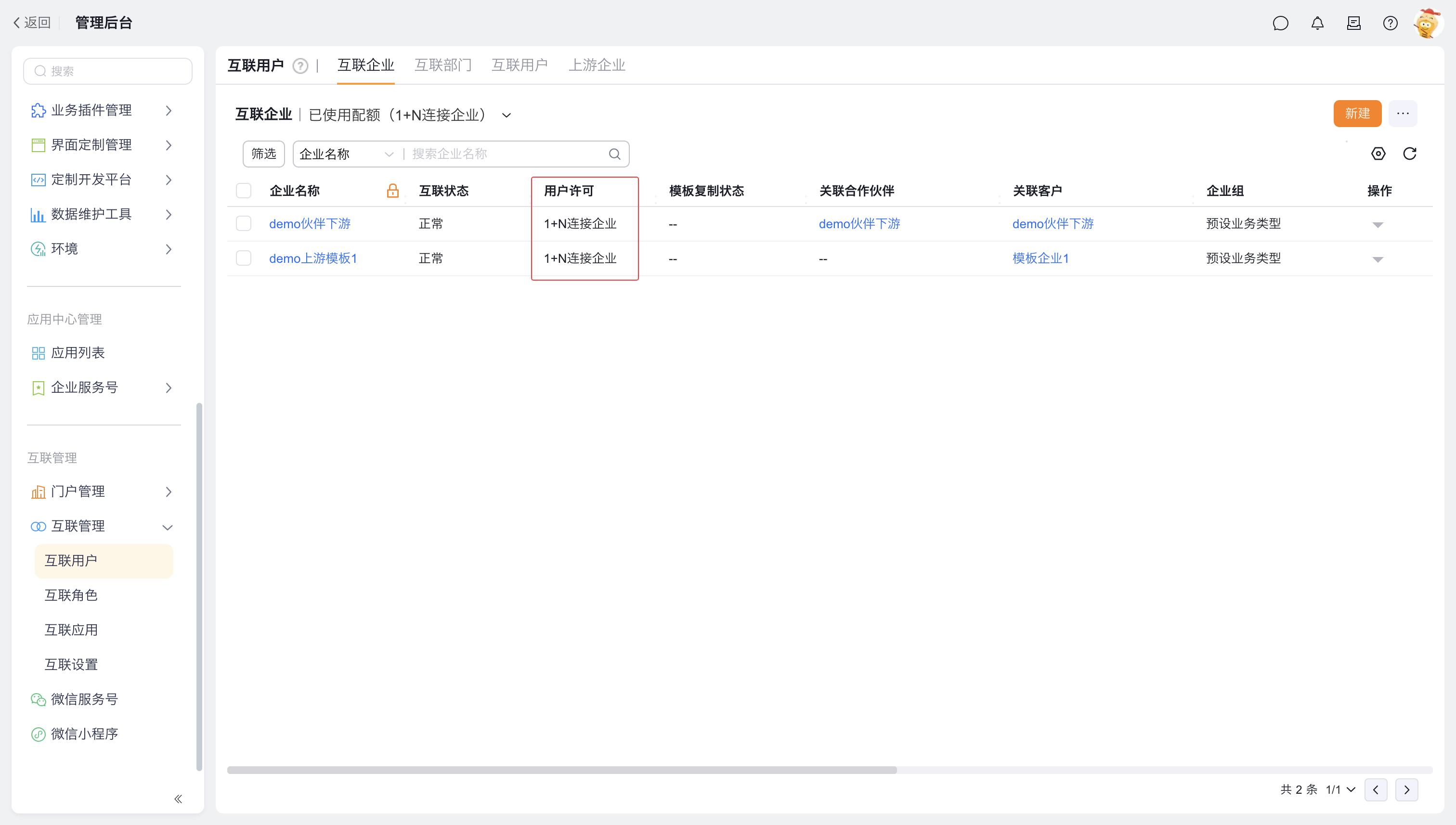Open the help question mark icon in header
The image size is (1456, 825).
(x=1390, y=23)
